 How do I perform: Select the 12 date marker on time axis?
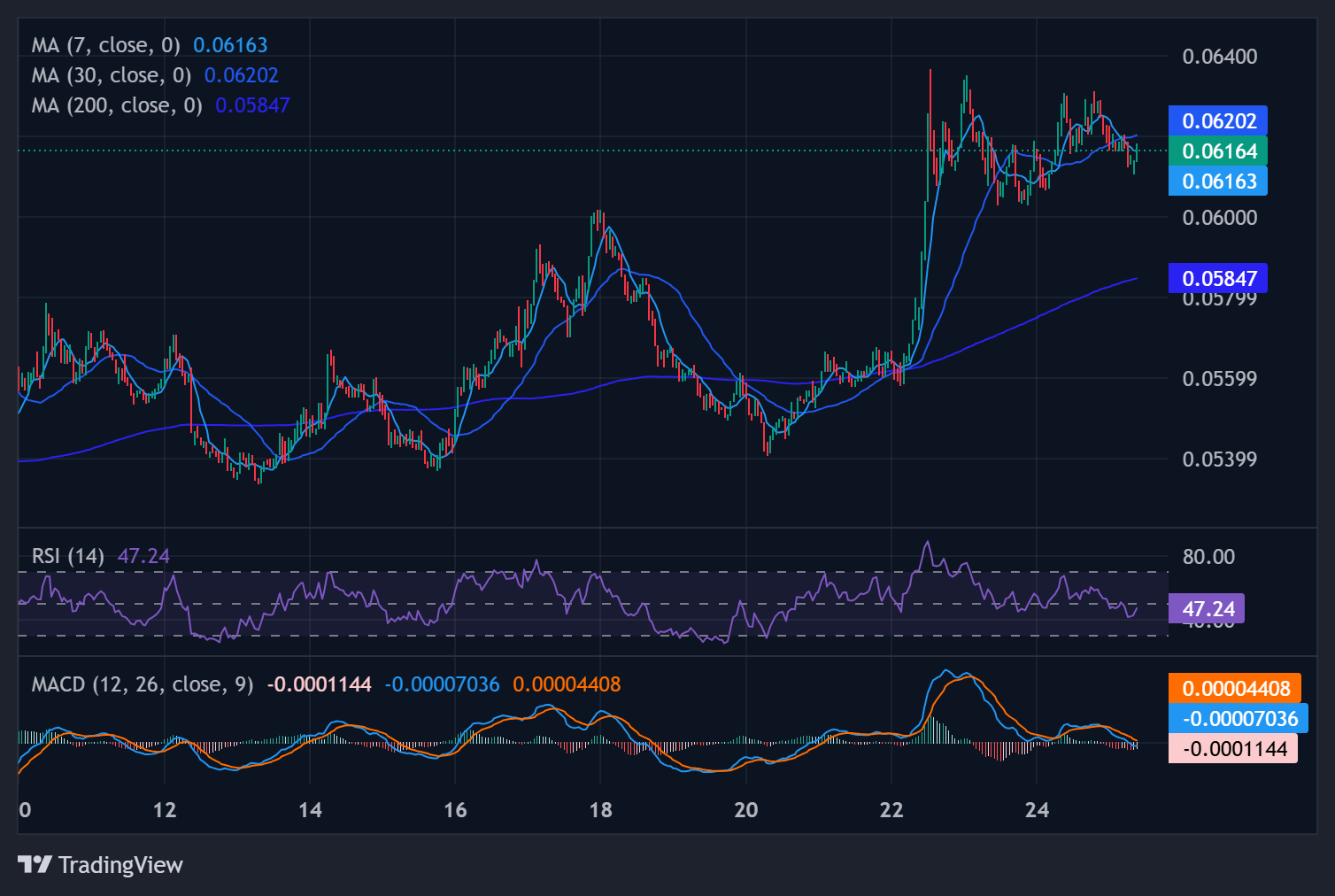165,809
